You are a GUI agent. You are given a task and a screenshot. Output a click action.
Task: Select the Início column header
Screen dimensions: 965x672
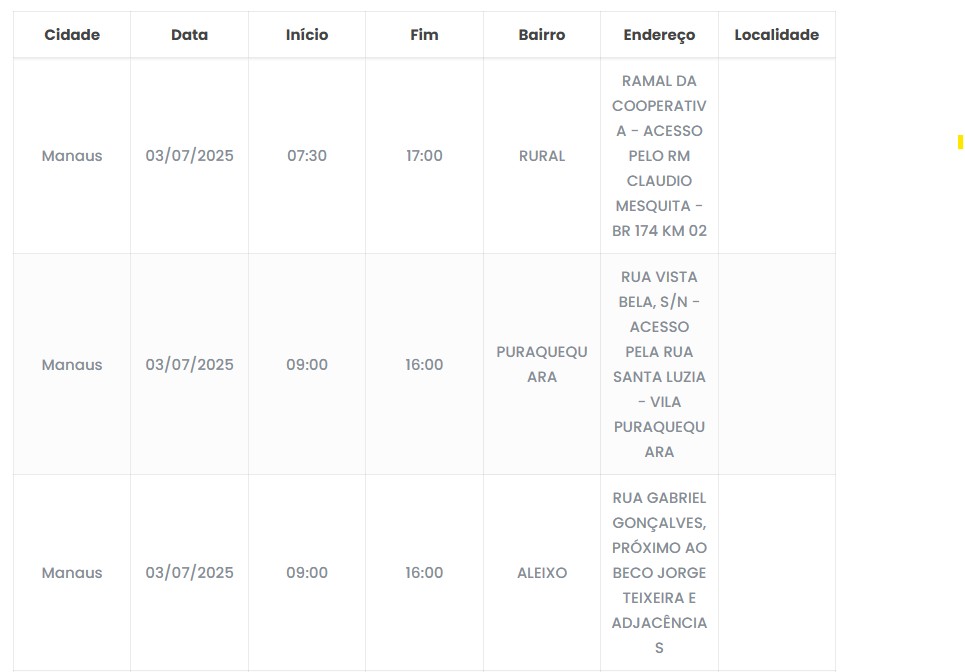pyautogui.click(x=307, y=35)
